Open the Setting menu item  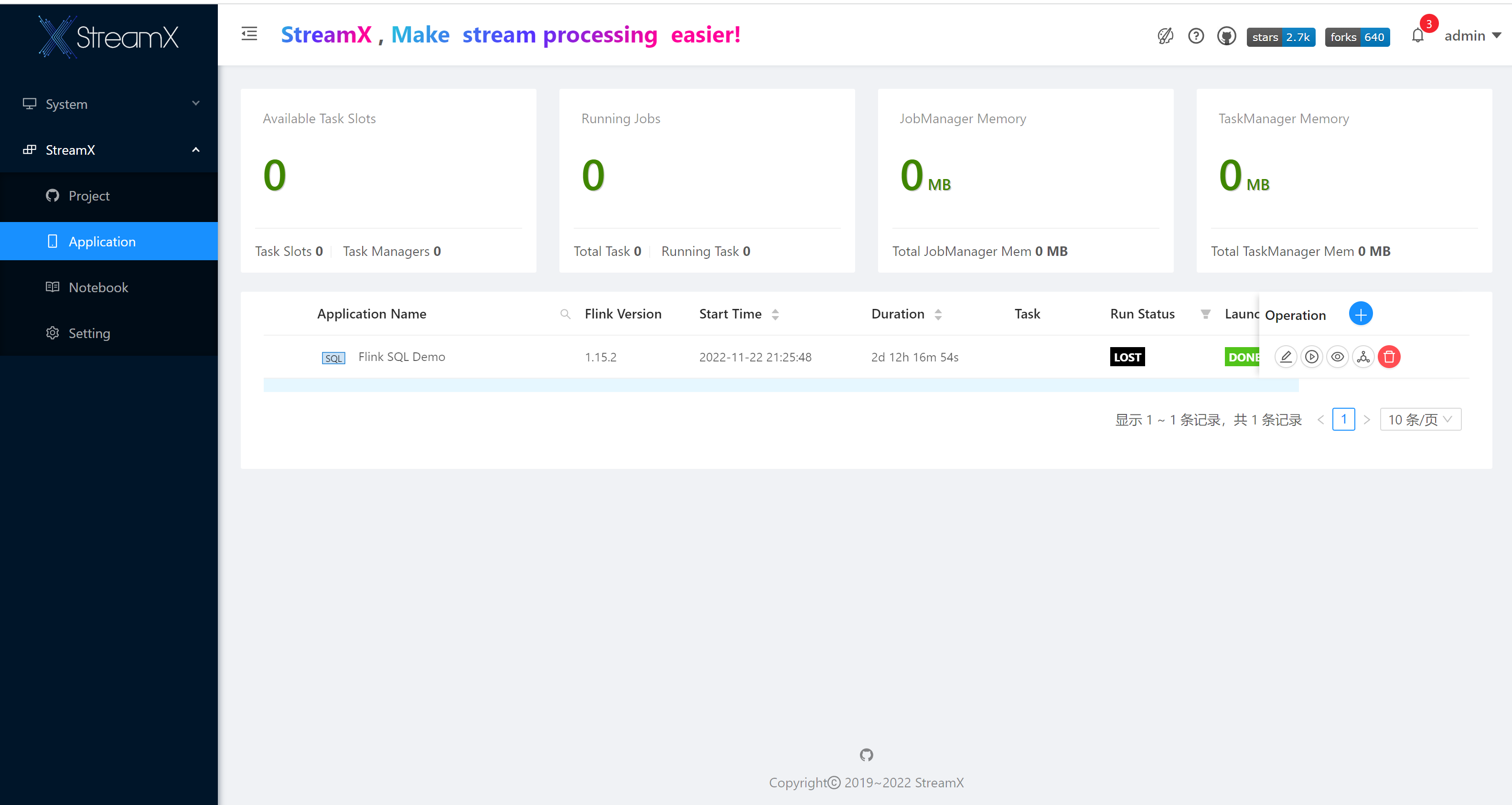click(109, 333)
